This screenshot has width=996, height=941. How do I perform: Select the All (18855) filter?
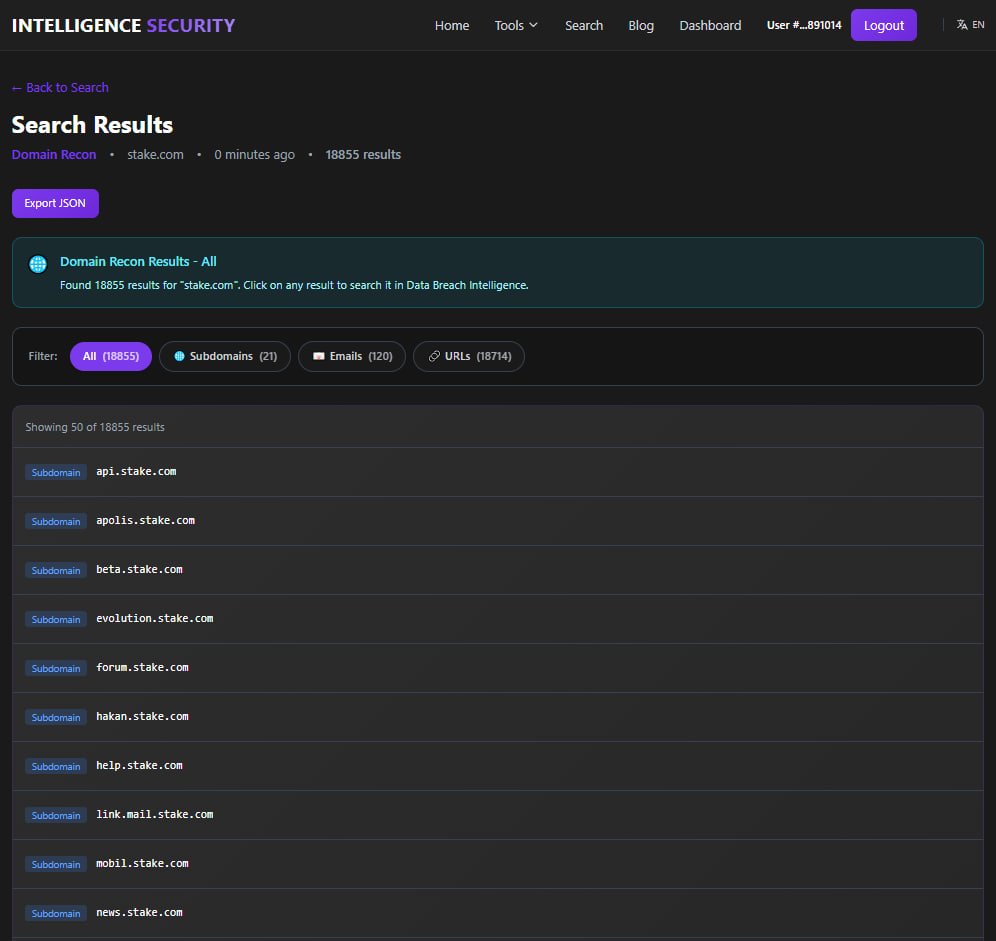pos(111,356)
